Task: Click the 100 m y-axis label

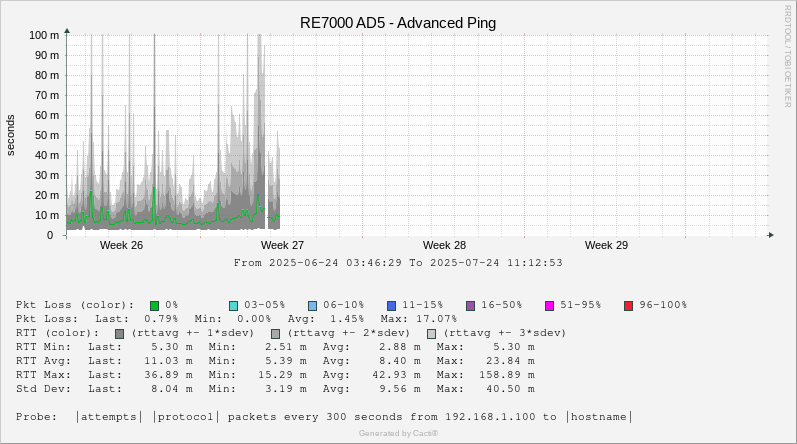Action: [x=43, y=35]
